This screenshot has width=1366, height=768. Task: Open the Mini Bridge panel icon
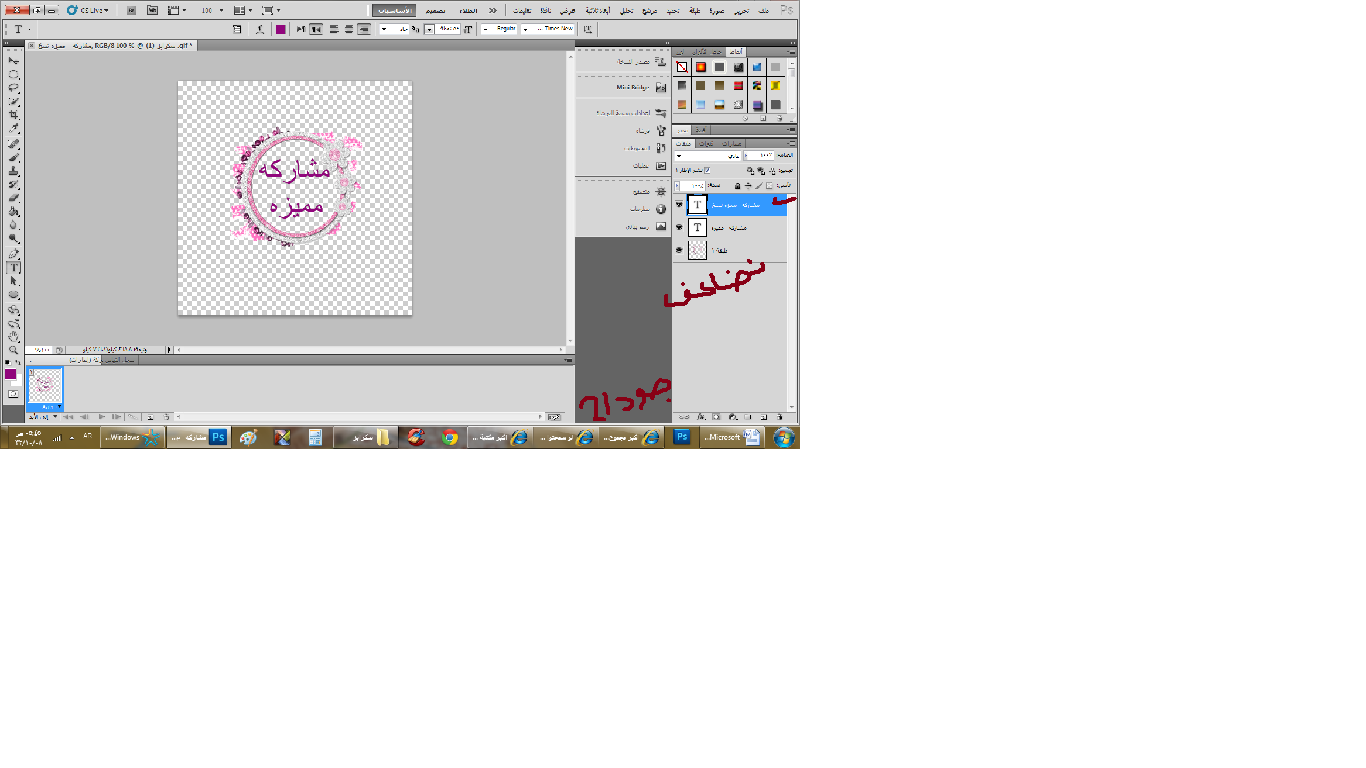point(661,87)
